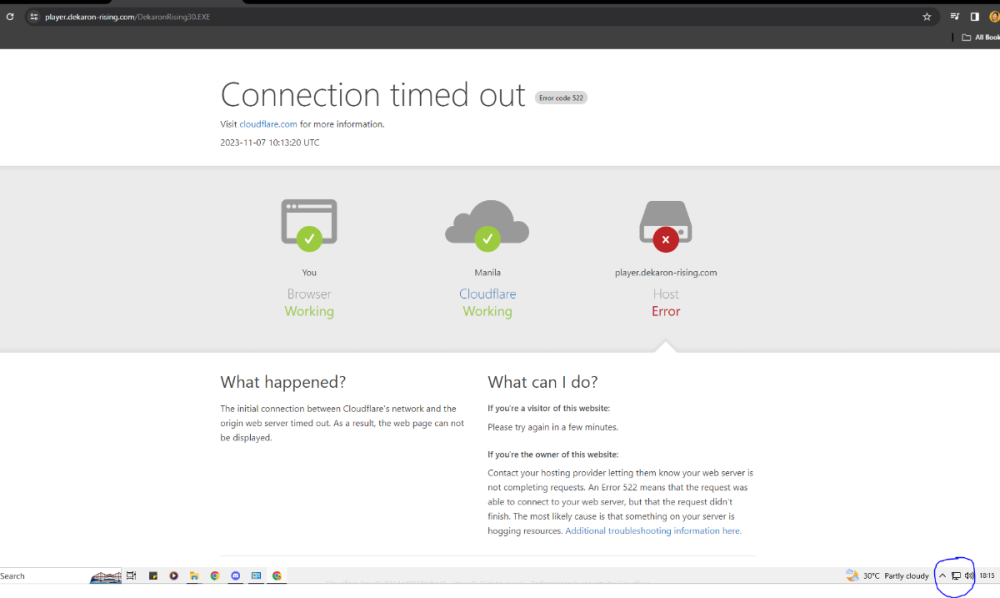Expand hidden system tray icons chevron

tap(942, 576)
